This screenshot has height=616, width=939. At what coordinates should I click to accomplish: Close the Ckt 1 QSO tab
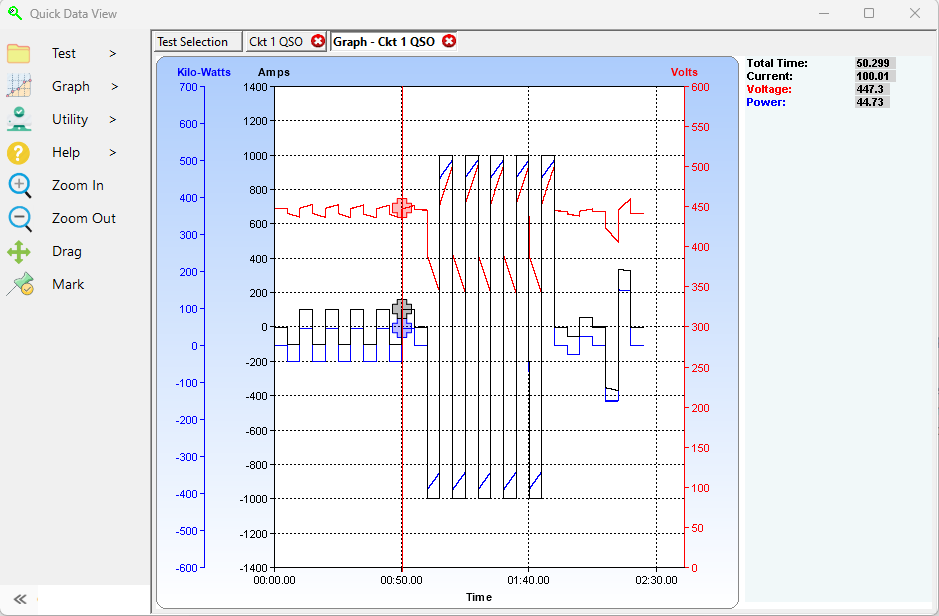tap(318, 41)
